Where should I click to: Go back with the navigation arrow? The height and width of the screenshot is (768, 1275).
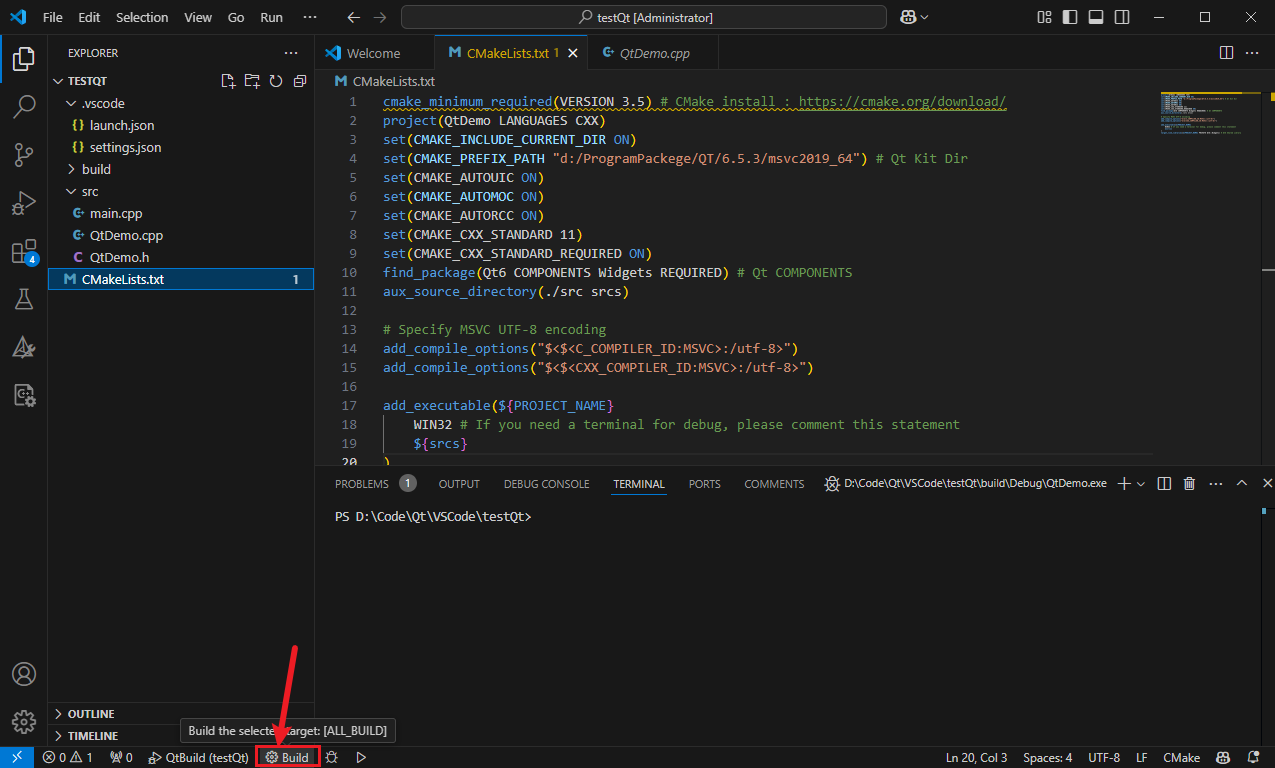pos(353,17)
